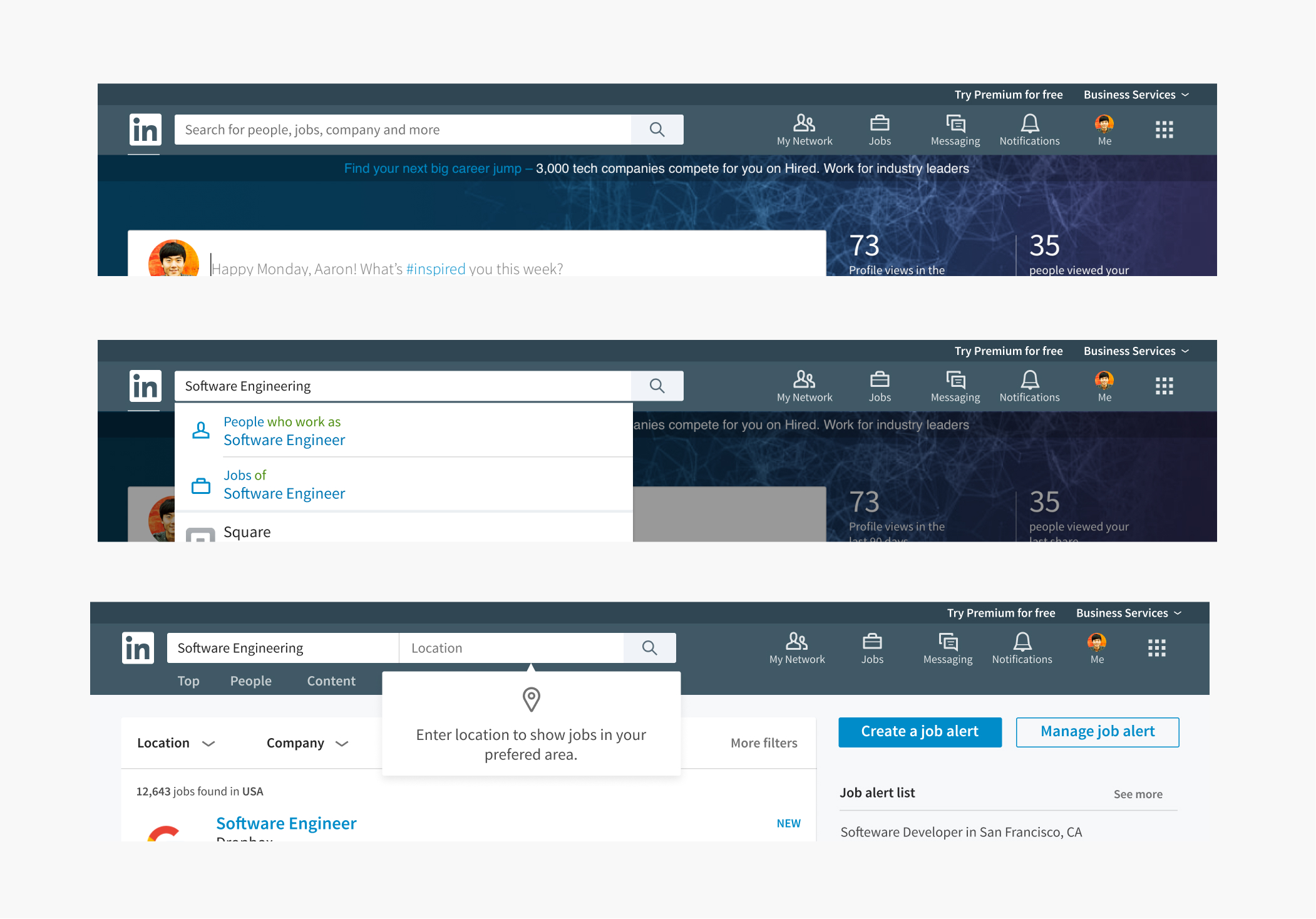
Task: Open the apps grid icon in bottom navbar
Action: click(1156, 648)
